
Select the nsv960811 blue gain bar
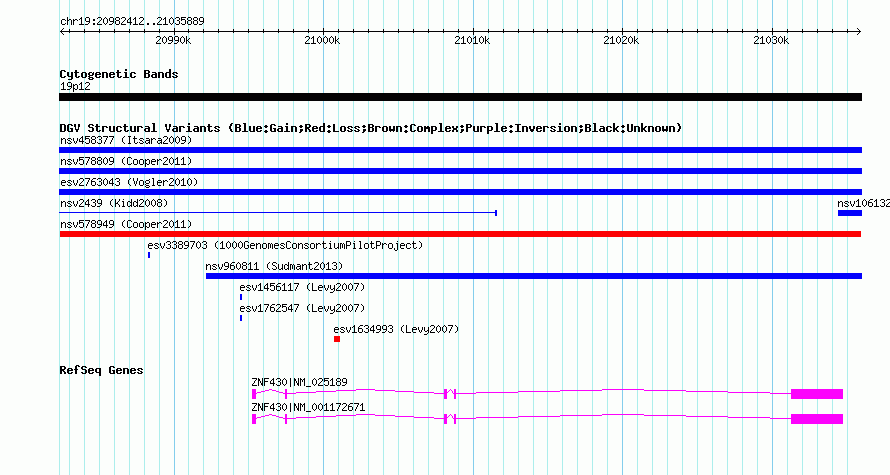pyautogui.click(x=534, y=276)
